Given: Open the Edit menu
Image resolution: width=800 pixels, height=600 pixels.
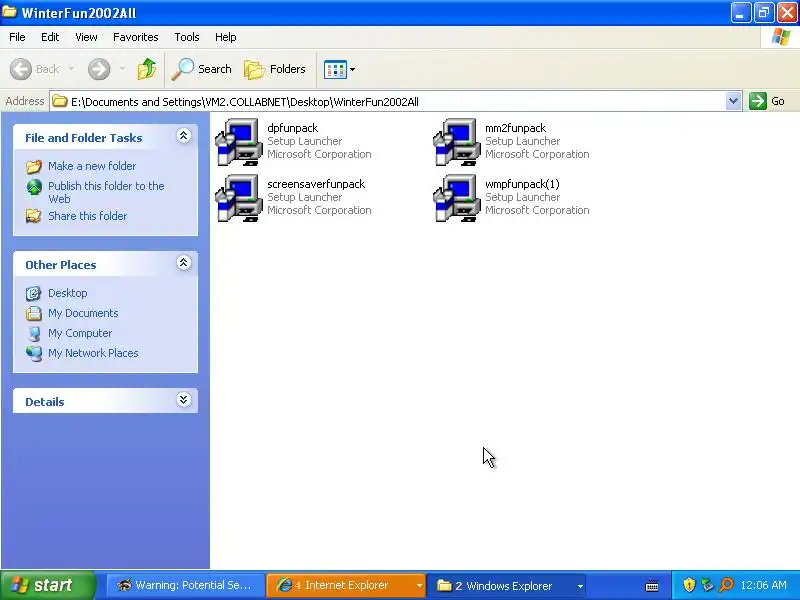Looking at the screenshot, I should 50,37.
